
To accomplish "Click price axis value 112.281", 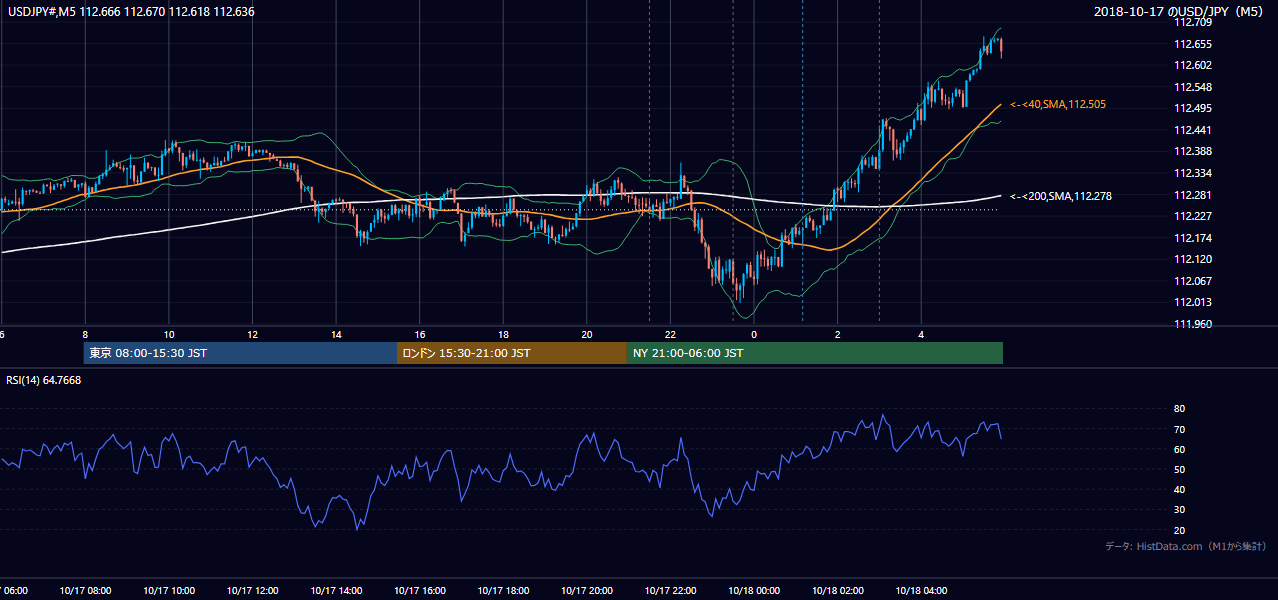I will tap(1193, 195).
